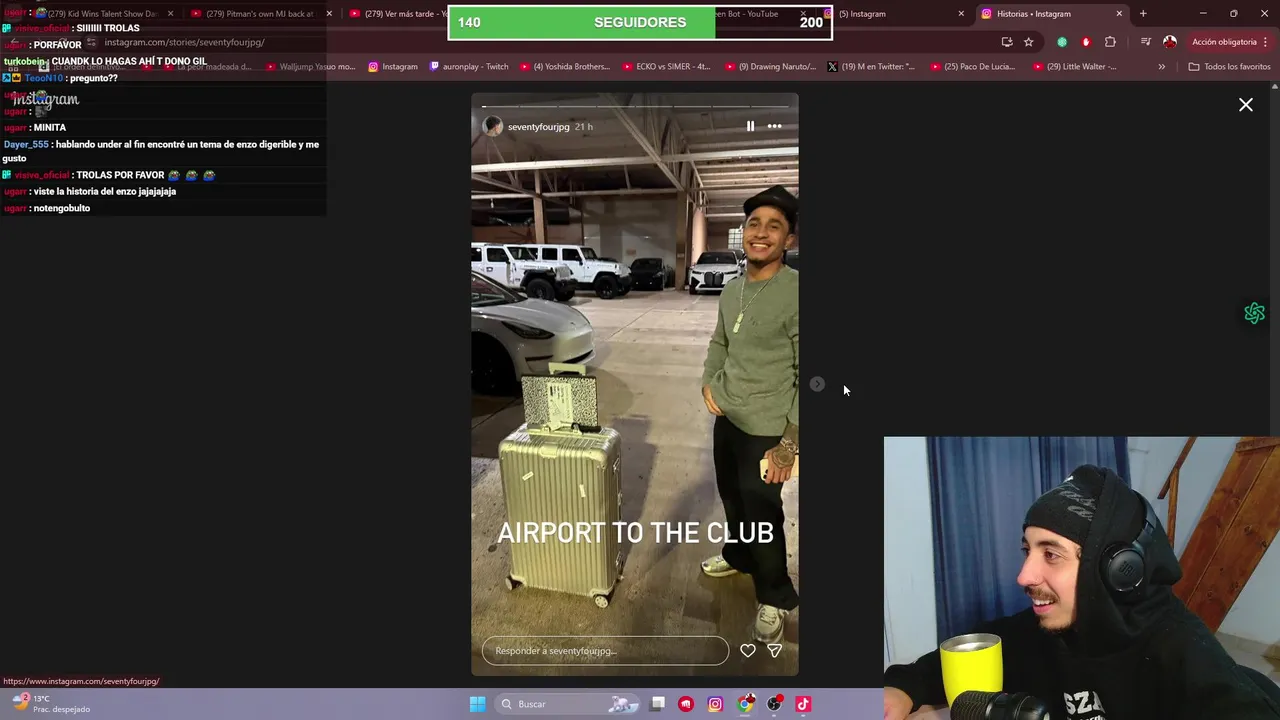Close the (5) Instagram tab
This screenshot has width=1280, height=720.
961,14
